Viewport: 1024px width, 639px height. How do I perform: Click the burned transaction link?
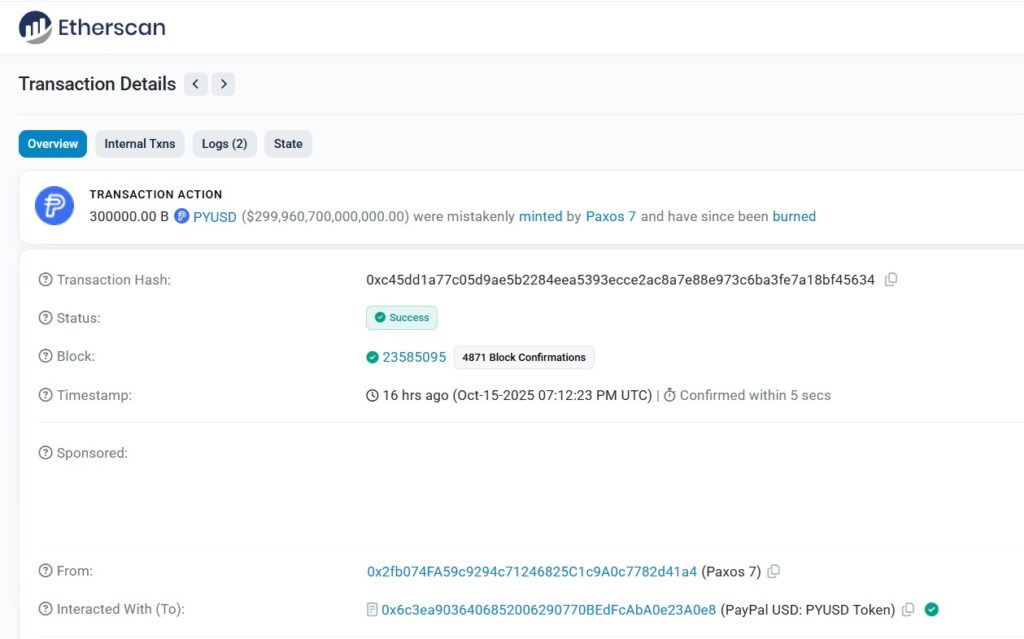794,216
